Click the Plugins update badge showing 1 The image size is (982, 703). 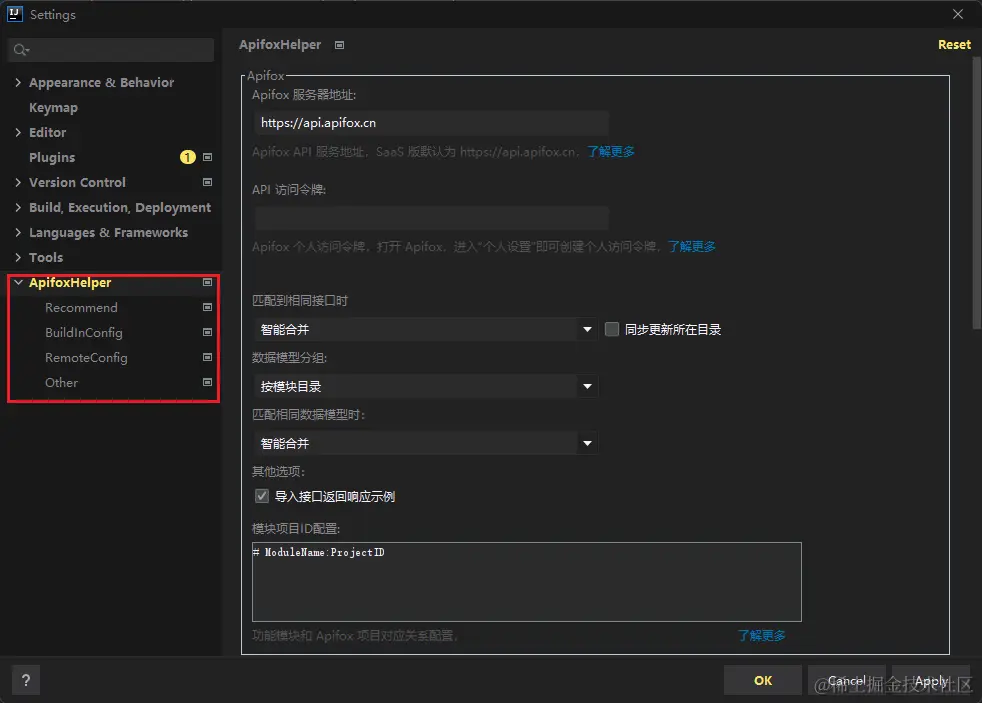[x=187, y=157]
